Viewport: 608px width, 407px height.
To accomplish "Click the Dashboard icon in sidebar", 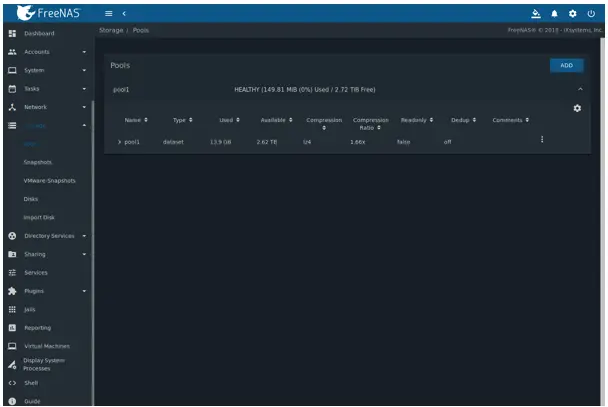I will pos(12,33).
